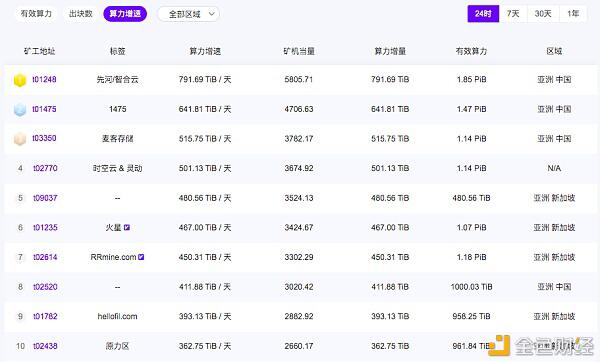The height and width of the screenshot is (362, 600).
Task: Open miner address t01475
Action: pos(44,109)
